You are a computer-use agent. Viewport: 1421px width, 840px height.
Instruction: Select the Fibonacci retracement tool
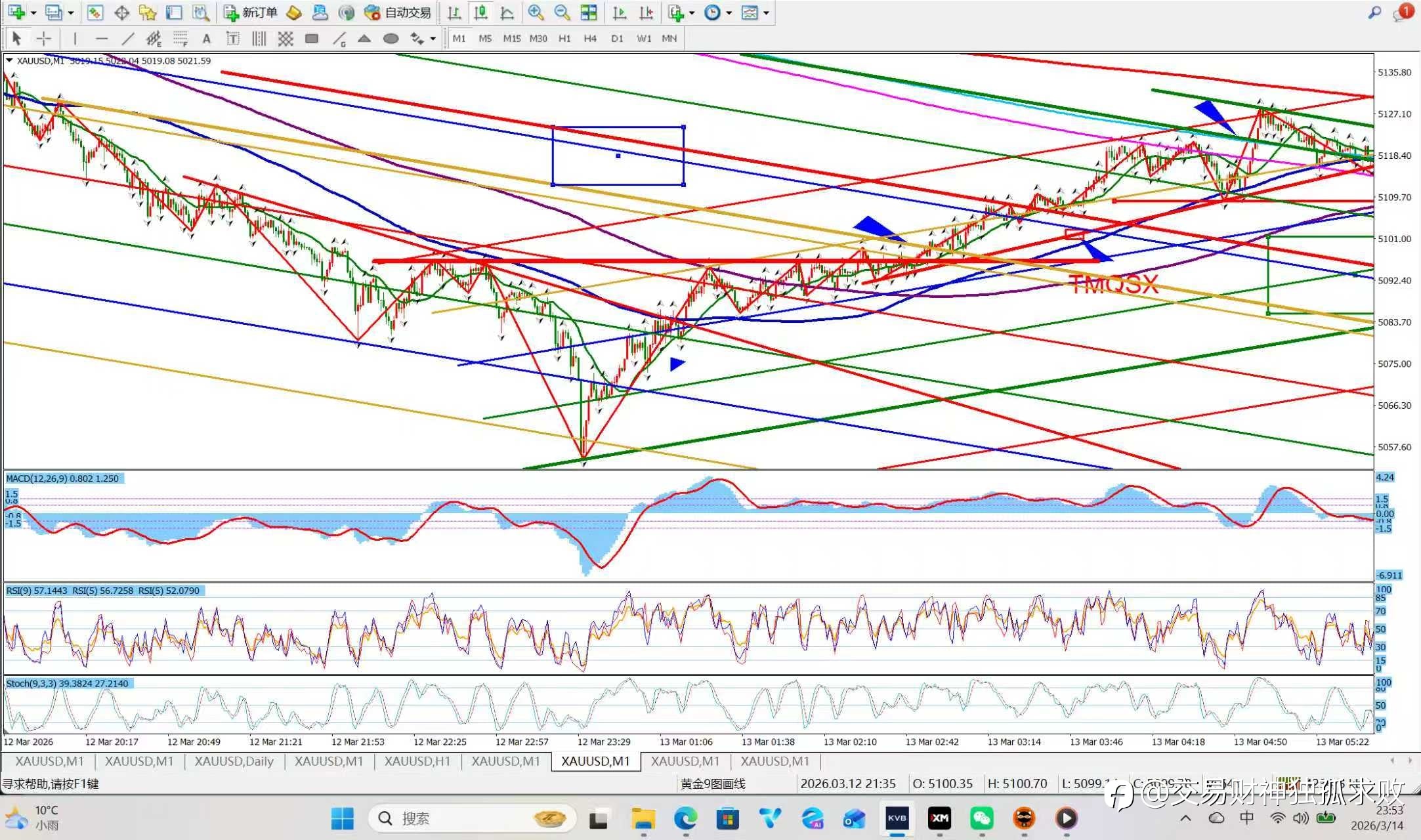pos(180,39)
